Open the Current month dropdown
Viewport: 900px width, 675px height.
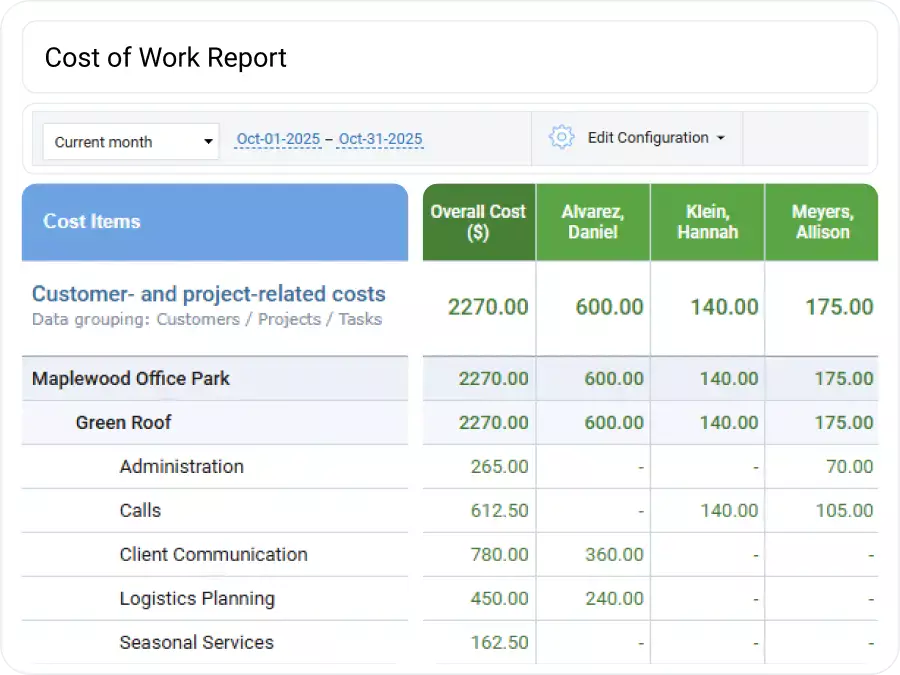[x=131, y=142]
